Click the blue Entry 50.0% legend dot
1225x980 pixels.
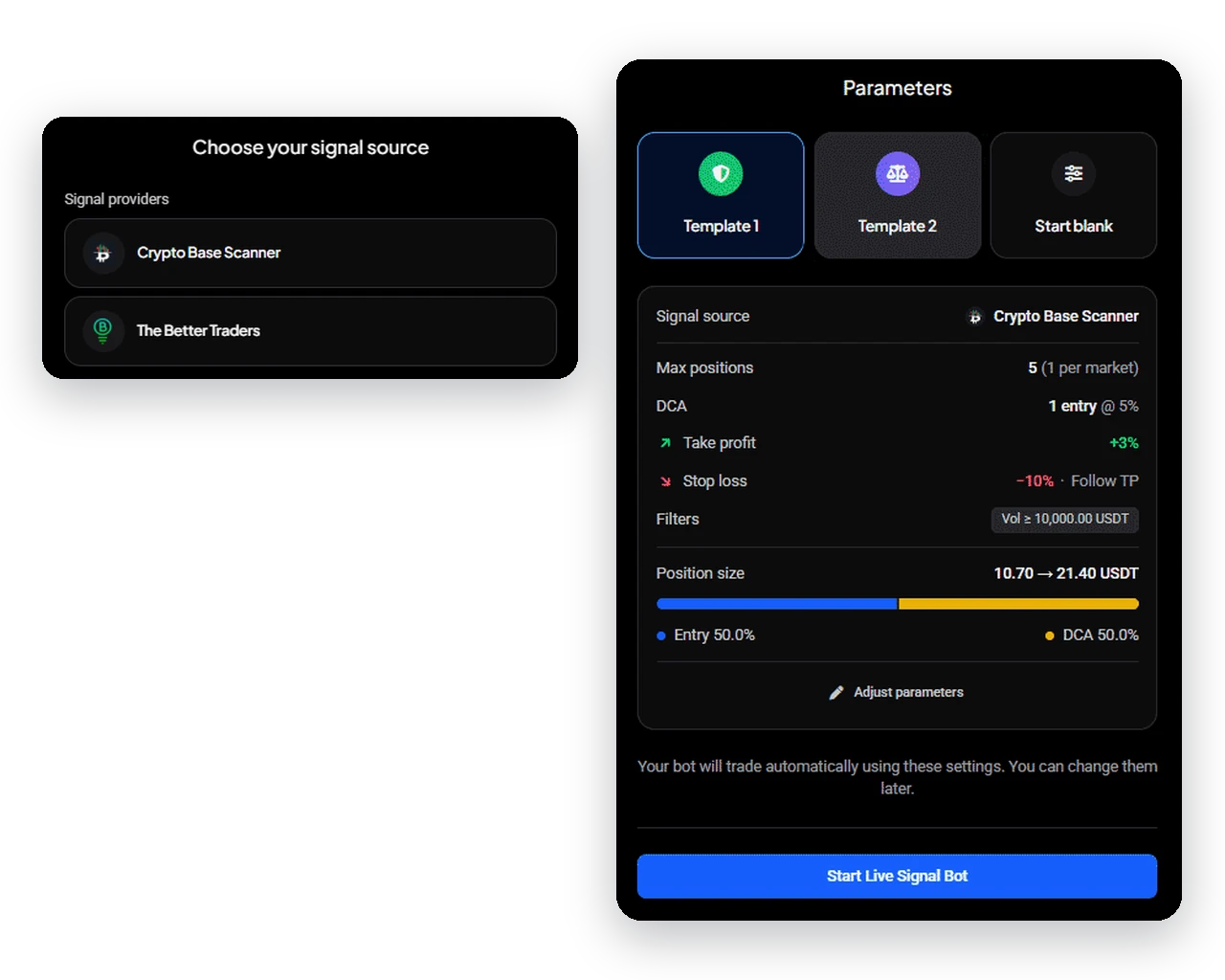661,635
